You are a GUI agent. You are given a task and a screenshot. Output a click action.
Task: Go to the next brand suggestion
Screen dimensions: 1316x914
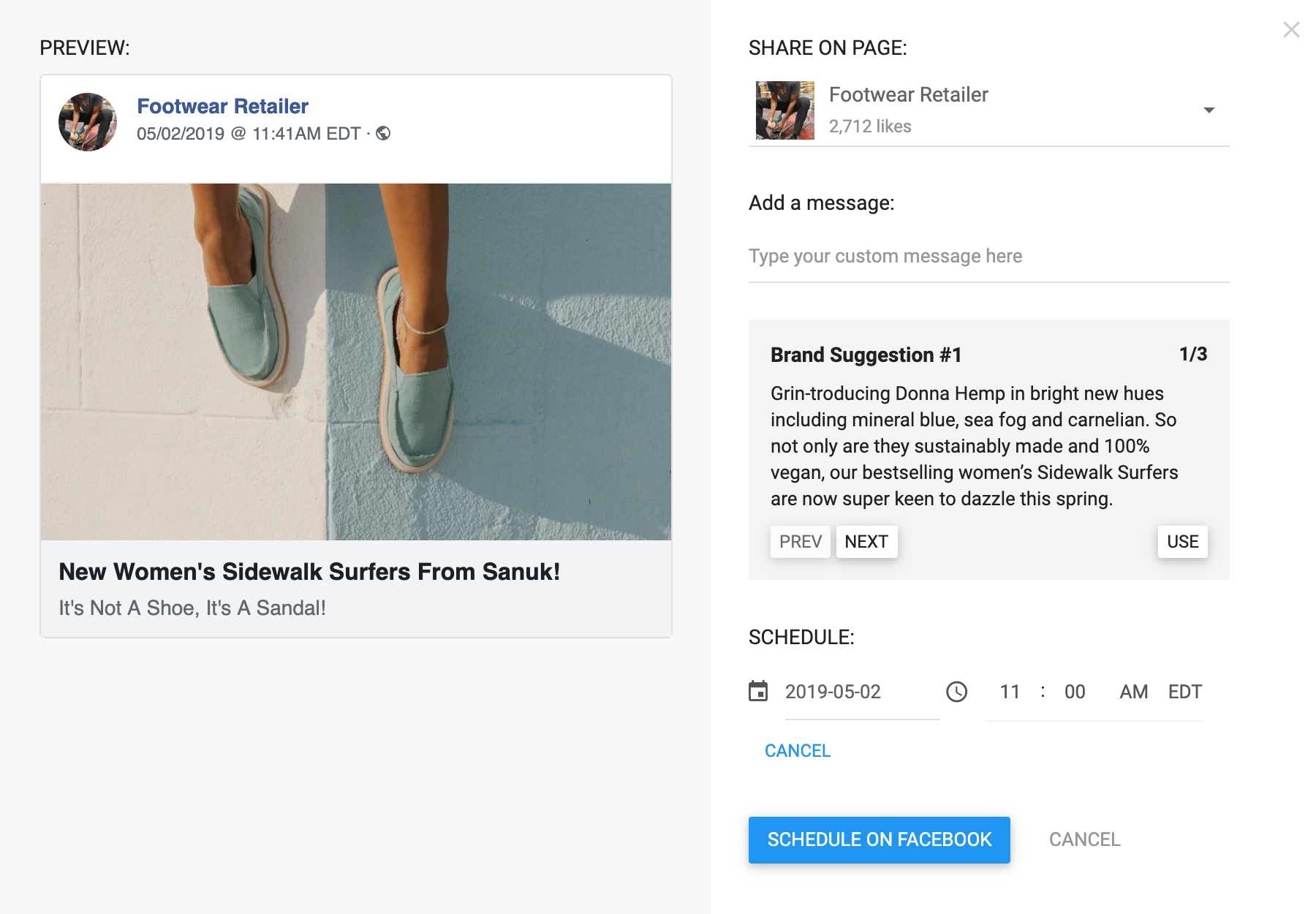(866, 542)
